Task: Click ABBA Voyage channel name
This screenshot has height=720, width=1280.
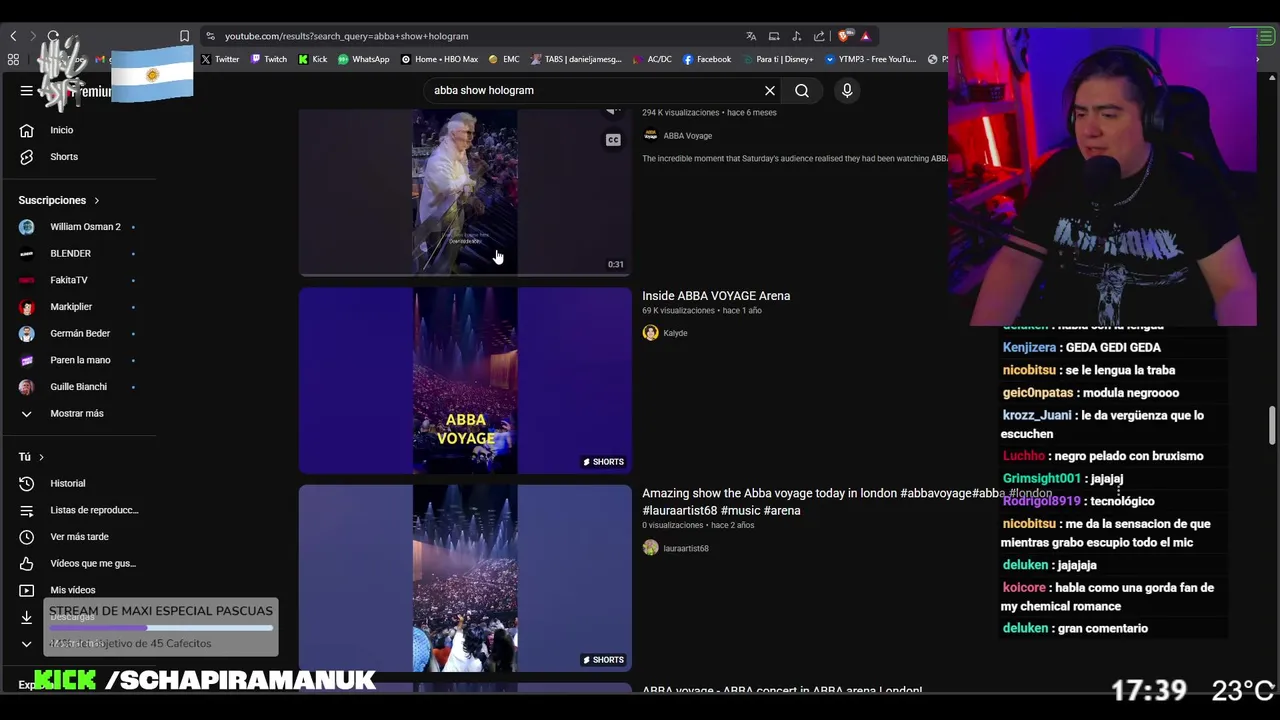Action: pos(688,136)
